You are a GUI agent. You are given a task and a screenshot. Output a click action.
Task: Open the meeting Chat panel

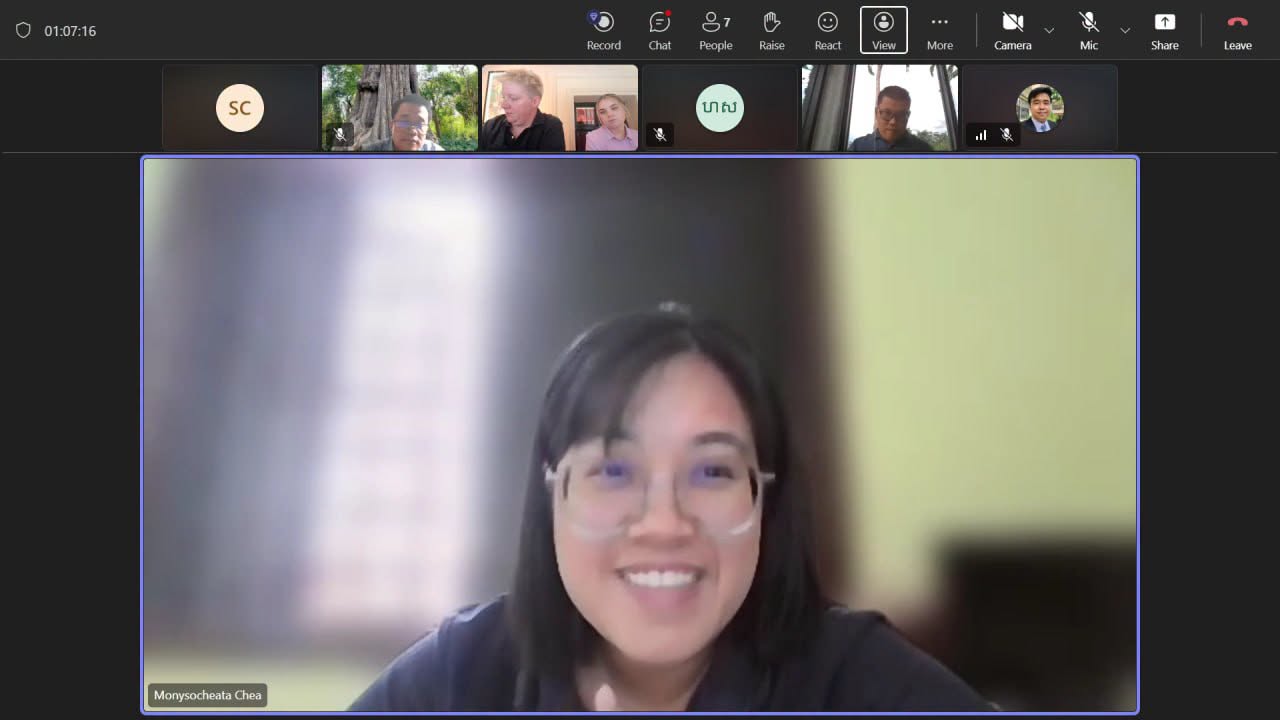tap(659, 30)
